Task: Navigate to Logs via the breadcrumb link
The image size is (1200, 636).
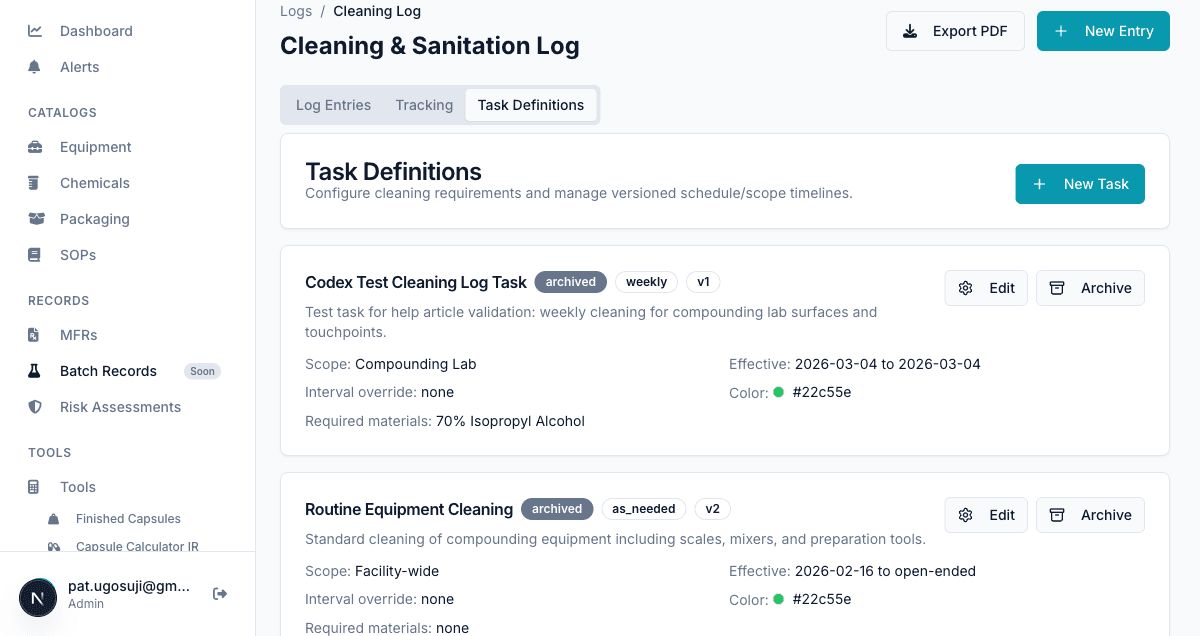Action: [x=296, y=11]
